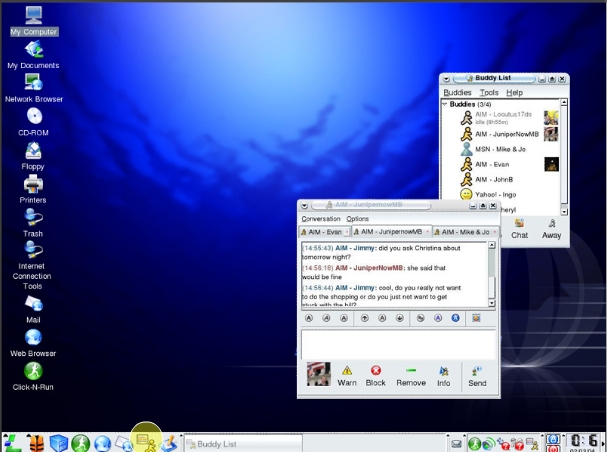This screenshot has width=607, height=452.
Task: Click the solid blue background color icon
Action: (x=456, y=318)
